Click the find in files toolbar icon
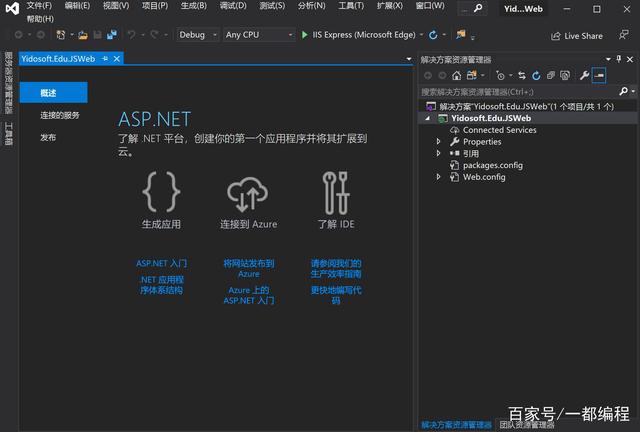 pos(461,35)
